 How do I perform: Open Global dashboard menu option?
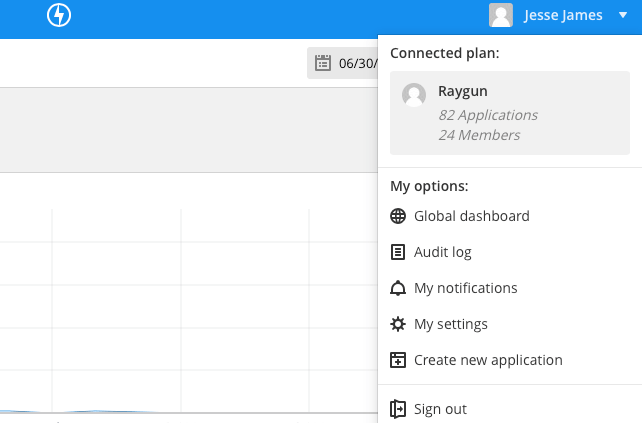[x=510, y=216]
